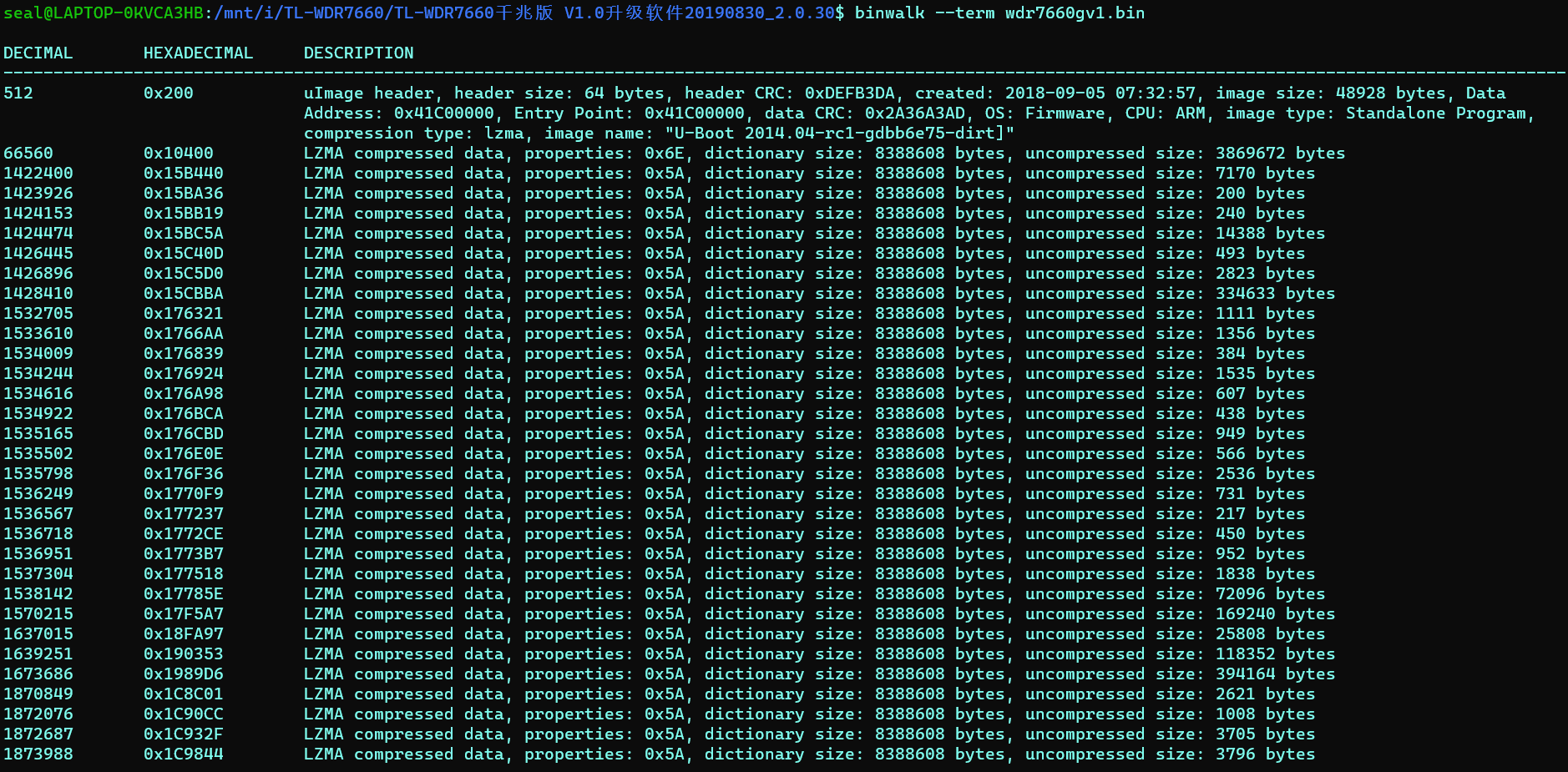Click hex offset 0x15B440
1568x772 pixels.
click(183, 173)
